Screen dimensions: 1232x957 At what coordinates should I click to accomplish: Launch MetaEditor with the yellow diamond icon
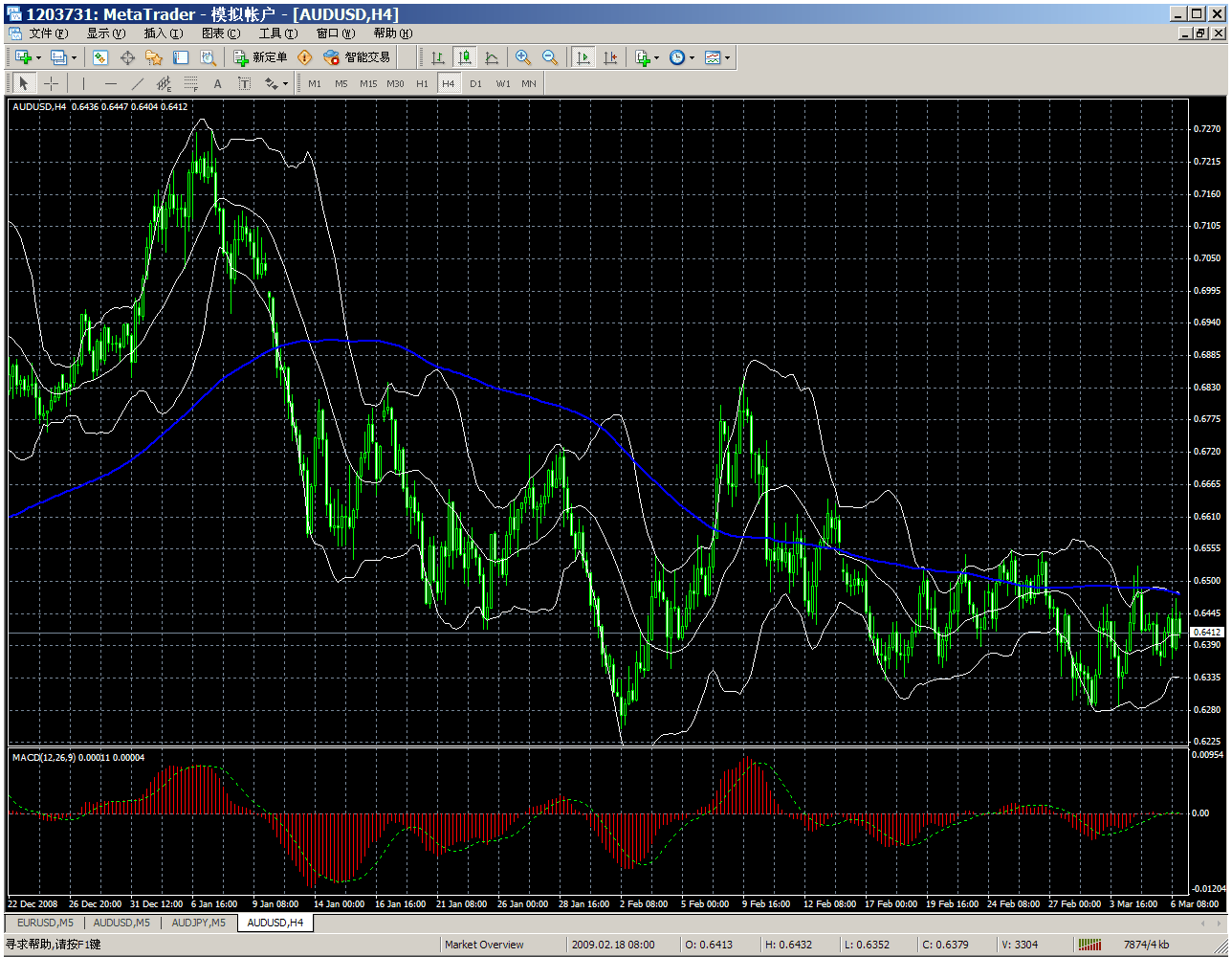pyautogui.click(x=305, y=57)
